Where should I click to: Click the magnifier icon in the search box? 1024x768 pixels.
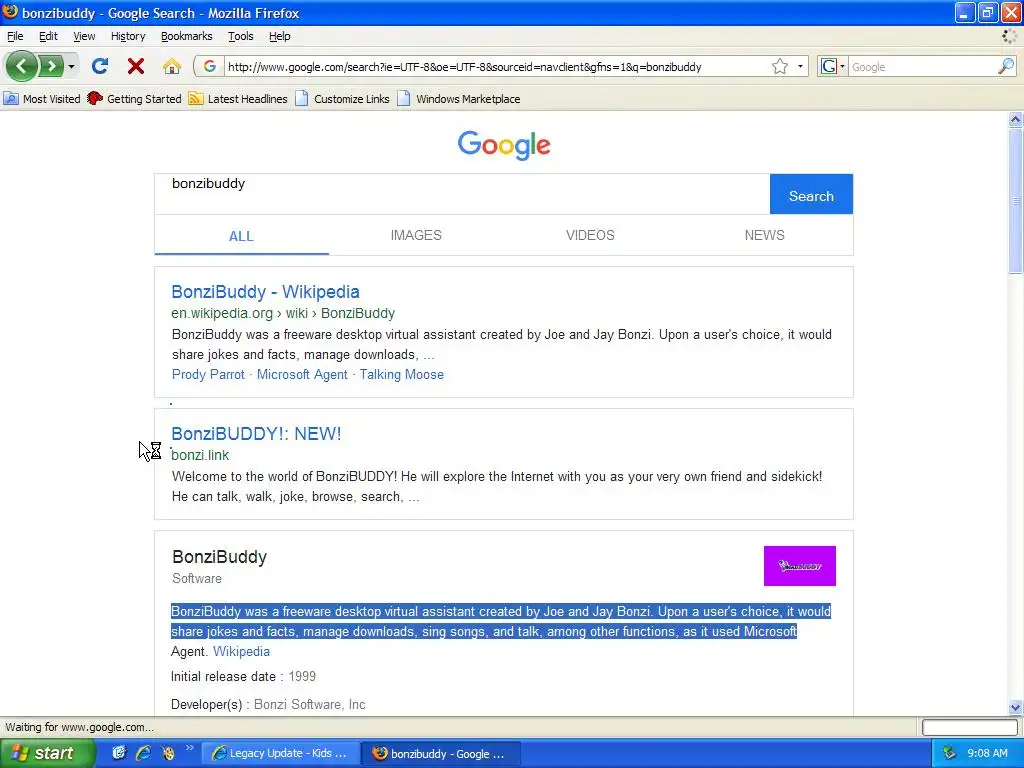tap(1006, 67)
